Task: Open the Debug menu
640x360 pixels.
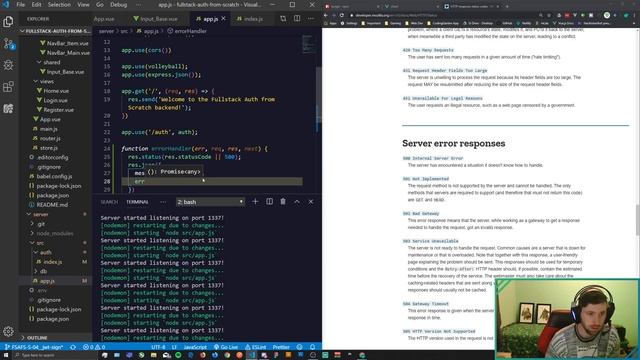Action: (119, 4)
